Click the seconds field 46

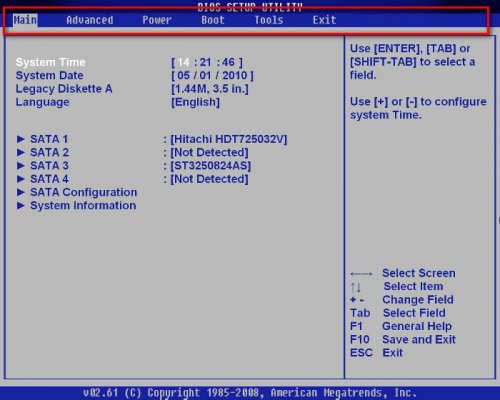coord(228,62)
